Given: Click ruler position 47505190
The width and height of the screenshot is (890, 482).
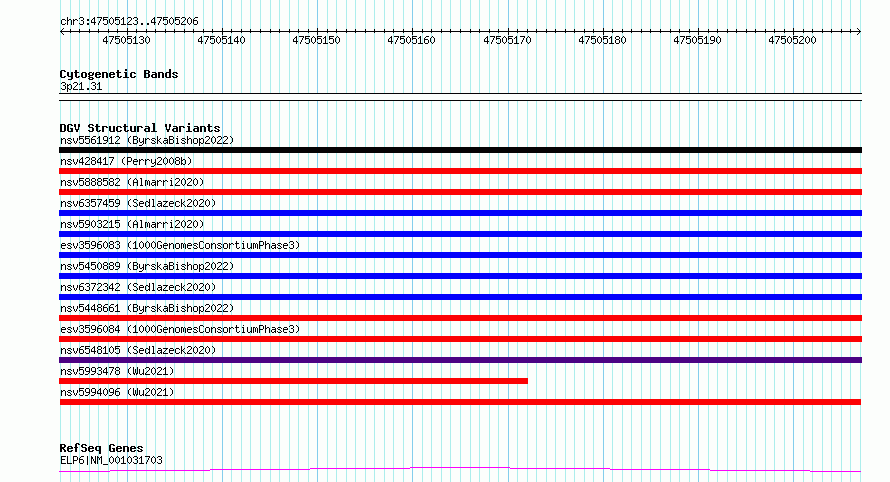Looking at the screenshot, I should tap(697, 40).
